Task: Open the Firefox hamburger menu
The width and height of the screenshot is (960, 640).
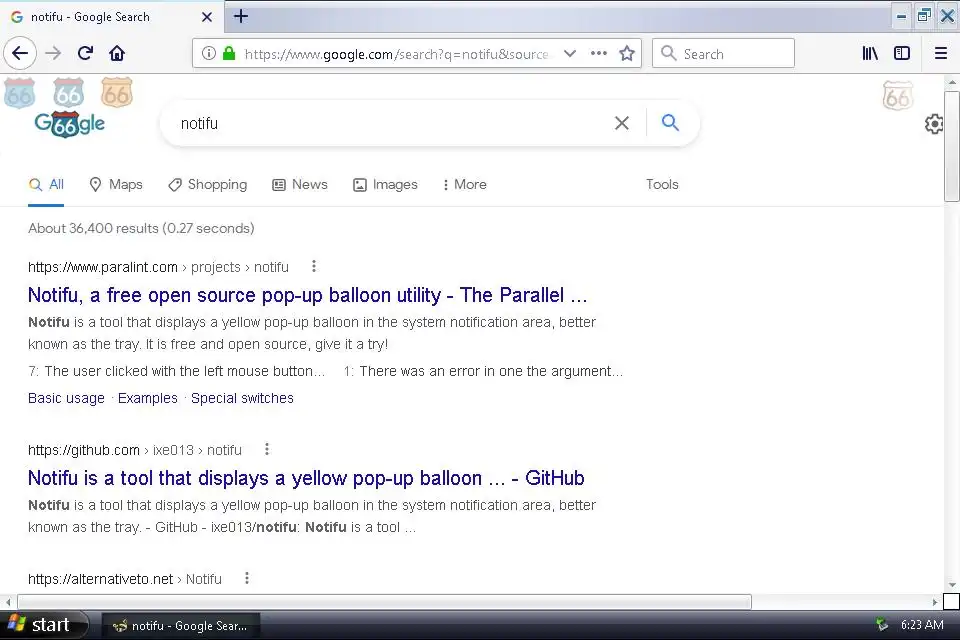Action: [941, 53]
